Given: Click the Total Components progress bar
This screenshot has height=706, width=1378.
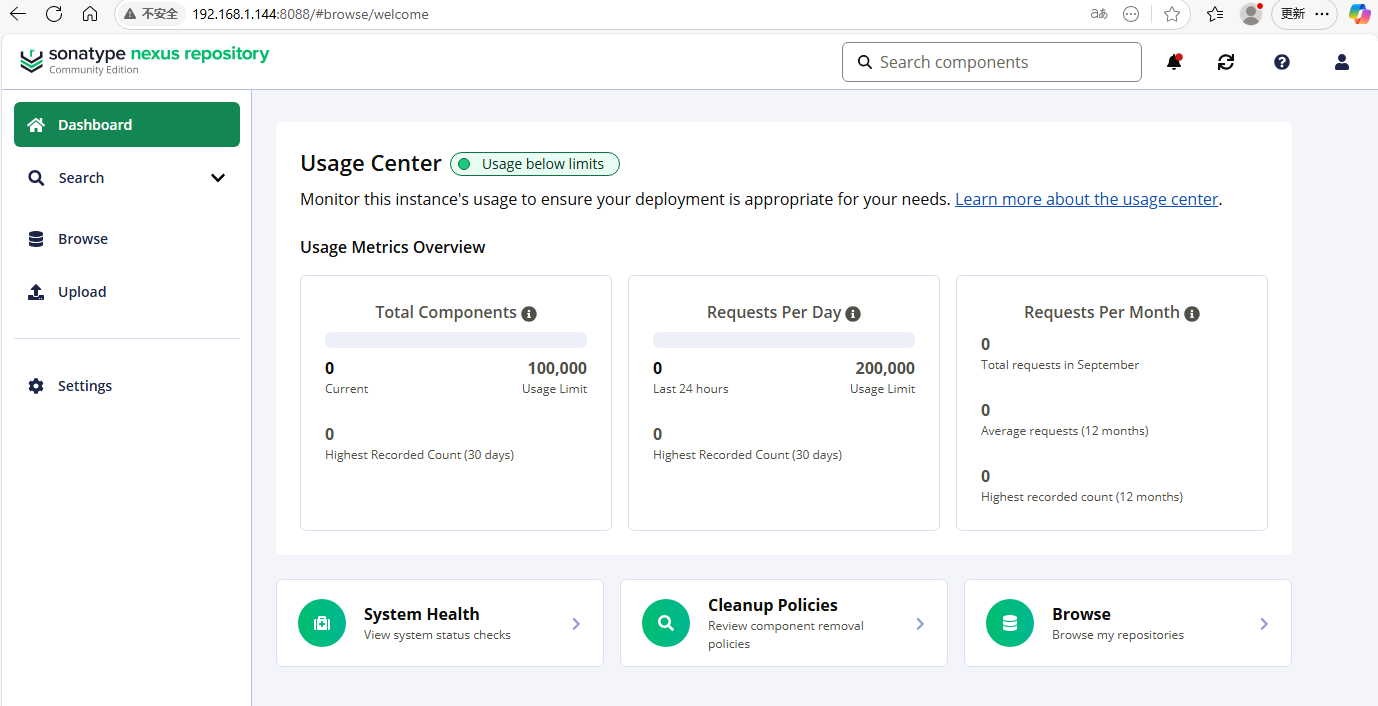Looking at the screenshot, I should [x=456, y=340].
